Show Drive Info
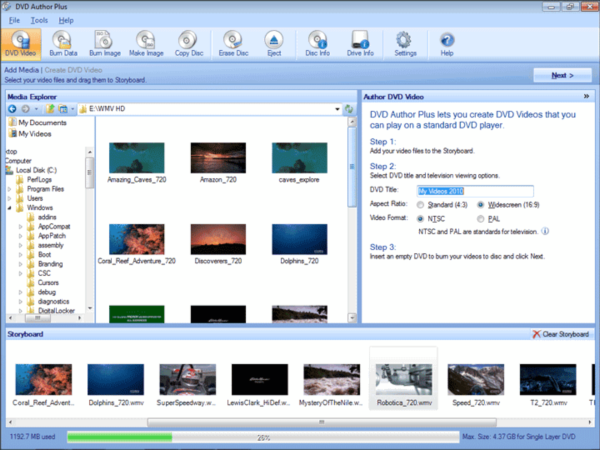 [360, 44]
